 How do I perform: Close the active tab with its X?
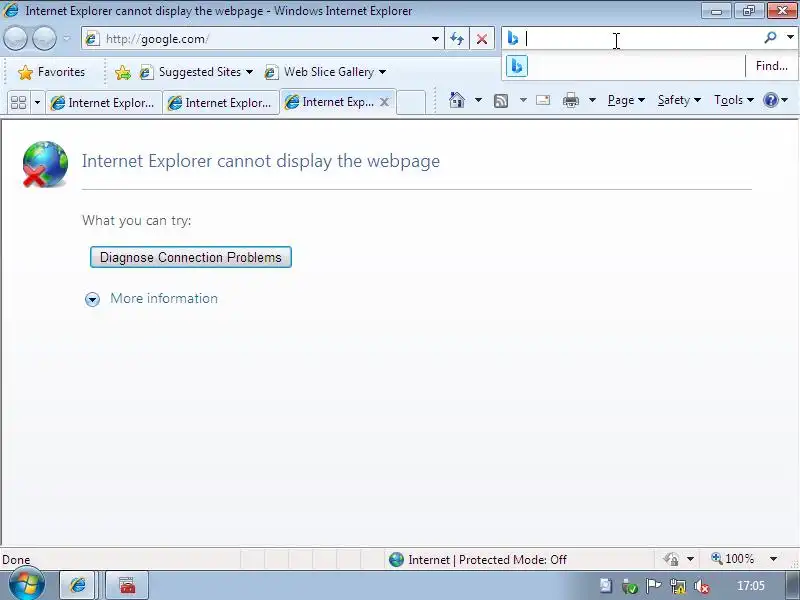pos(385,102)
